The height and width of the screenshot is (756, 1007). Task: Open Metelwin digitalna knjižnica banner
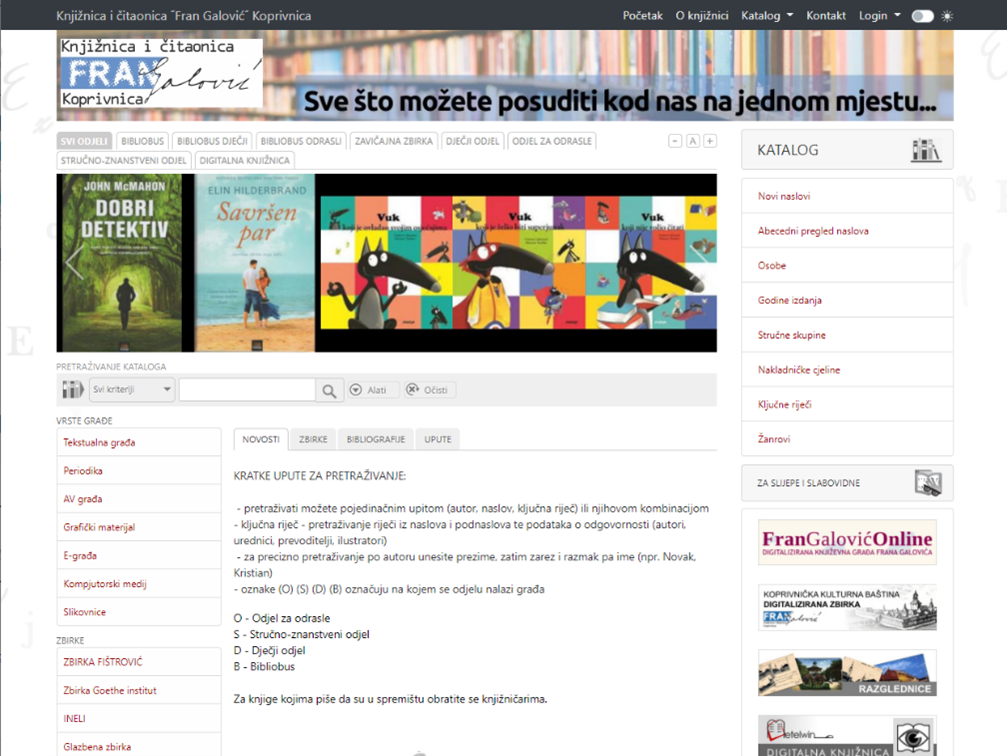tap(847, 736)
